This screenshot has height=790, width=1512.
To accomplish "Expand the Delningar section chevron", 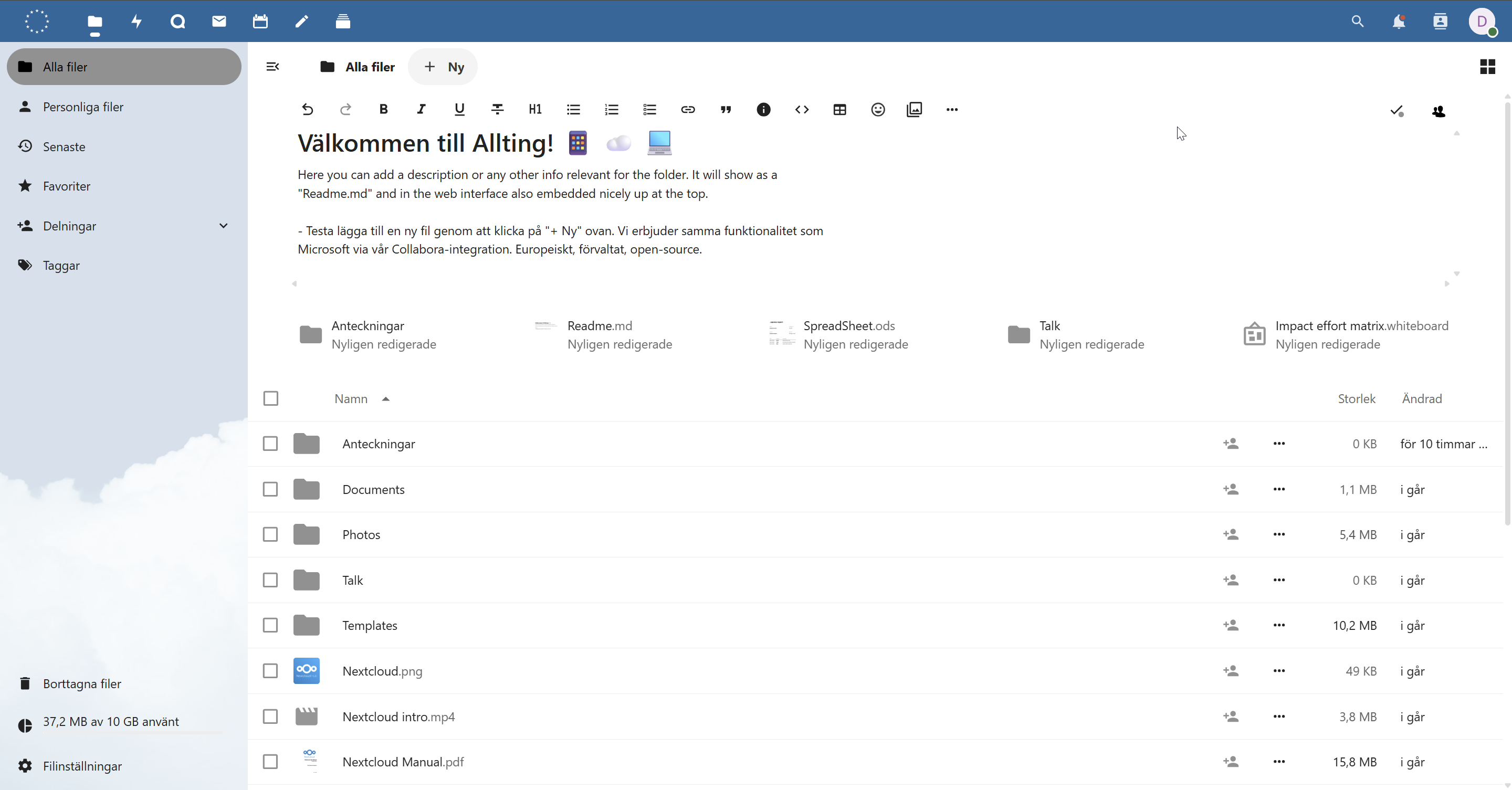I will 223,226.
